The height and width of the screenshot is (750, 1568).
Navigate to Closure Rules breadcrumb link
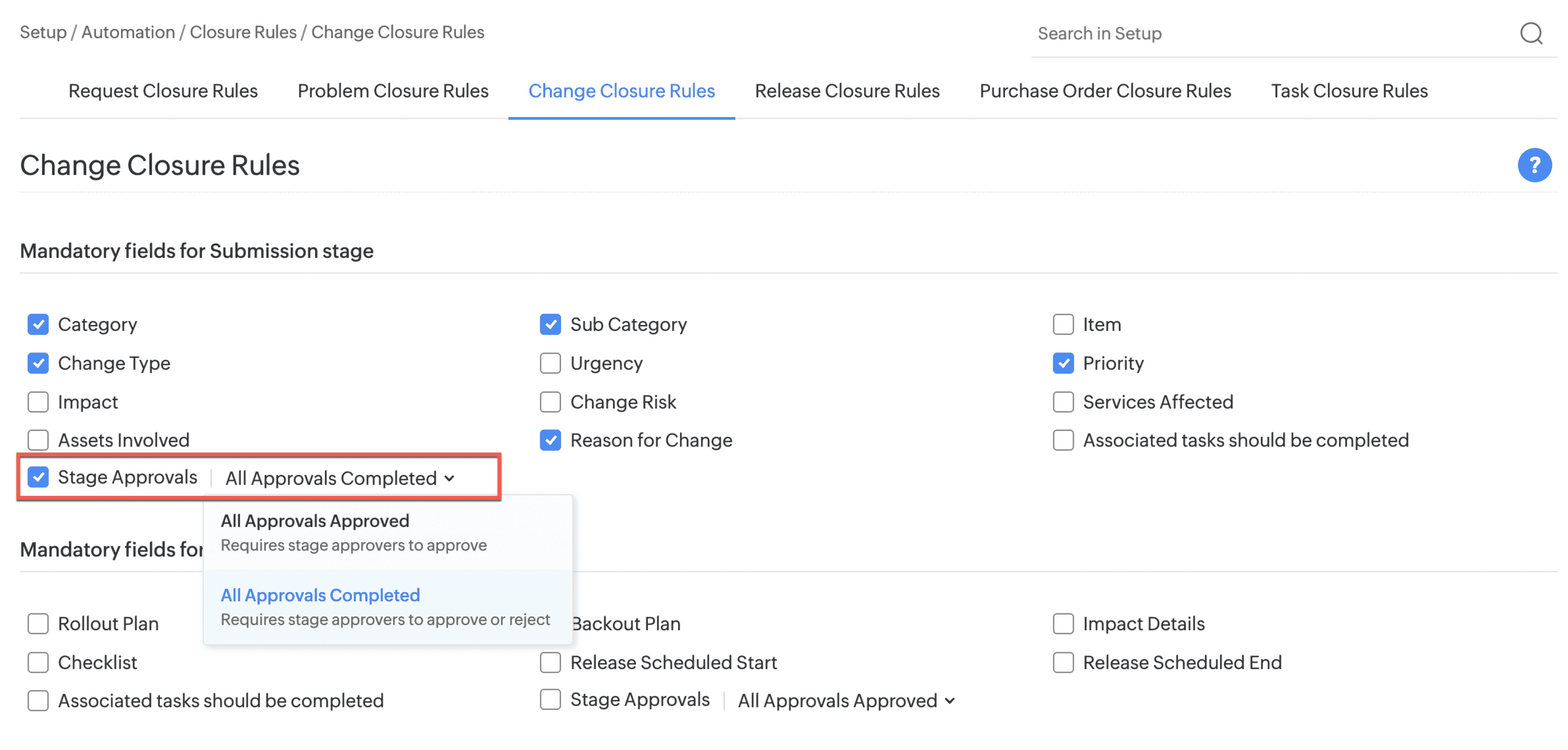coord(243,32)
